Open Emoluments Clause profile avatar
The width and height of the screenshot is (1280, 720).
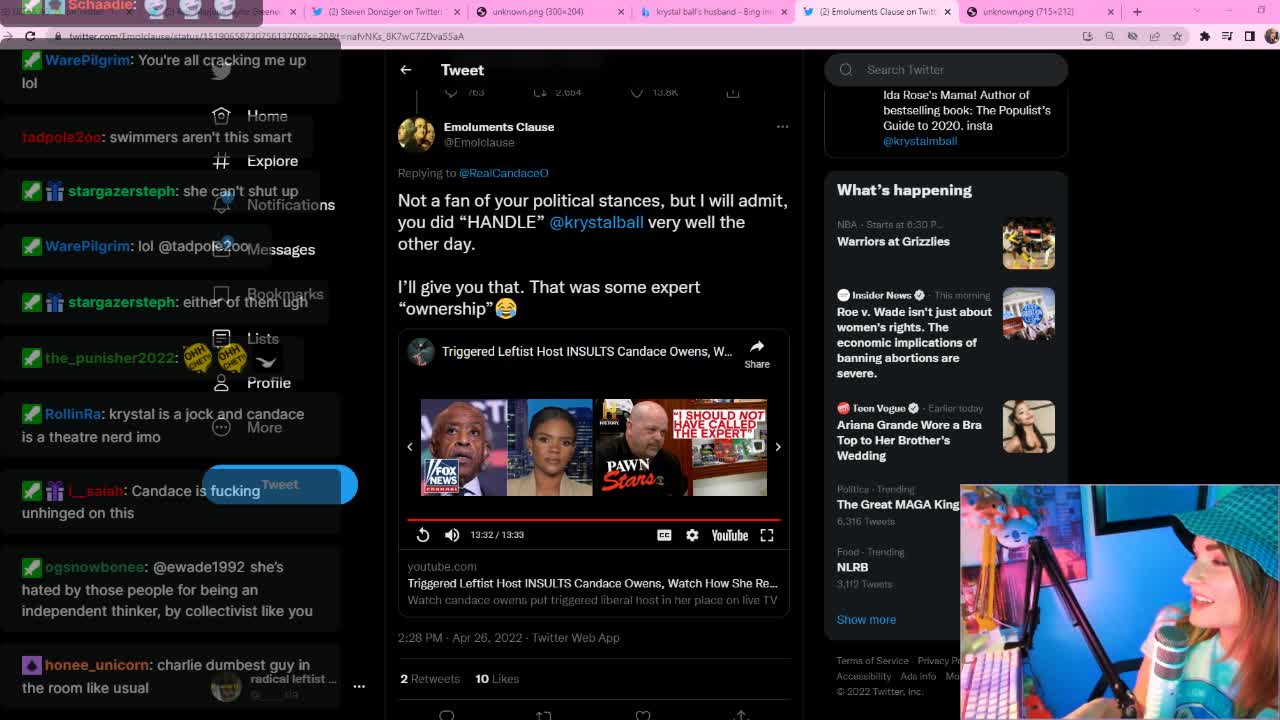[x=416, y=135]
